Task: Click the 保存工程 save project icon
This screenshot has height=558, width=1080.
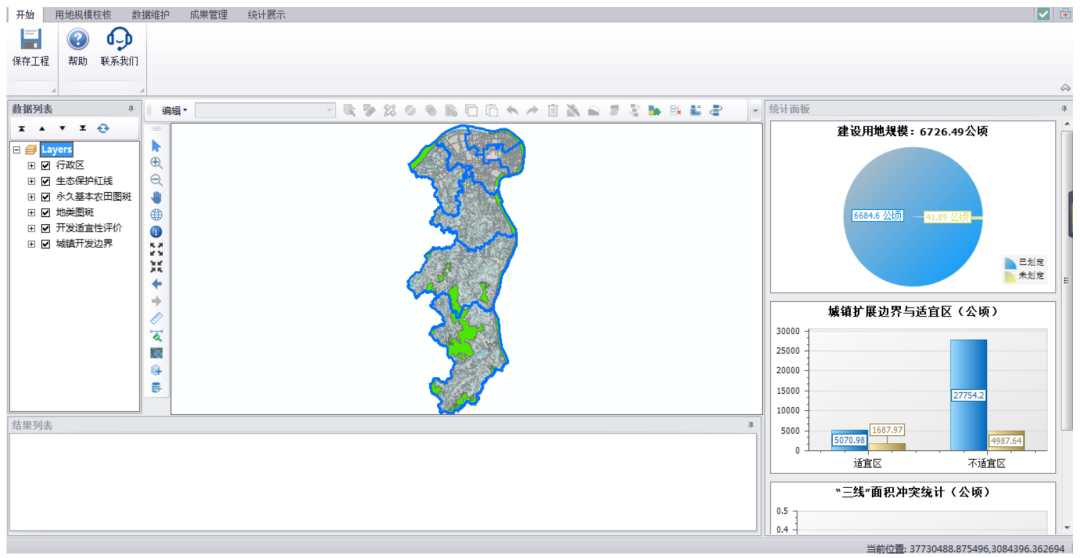Action: pyautogui.click(x=31, y=39)
